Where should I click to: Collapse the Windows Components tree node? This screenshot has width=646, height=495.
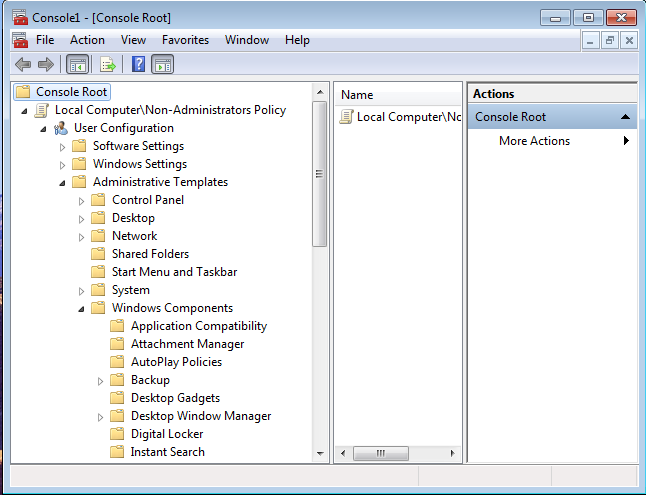click(82, 309)
